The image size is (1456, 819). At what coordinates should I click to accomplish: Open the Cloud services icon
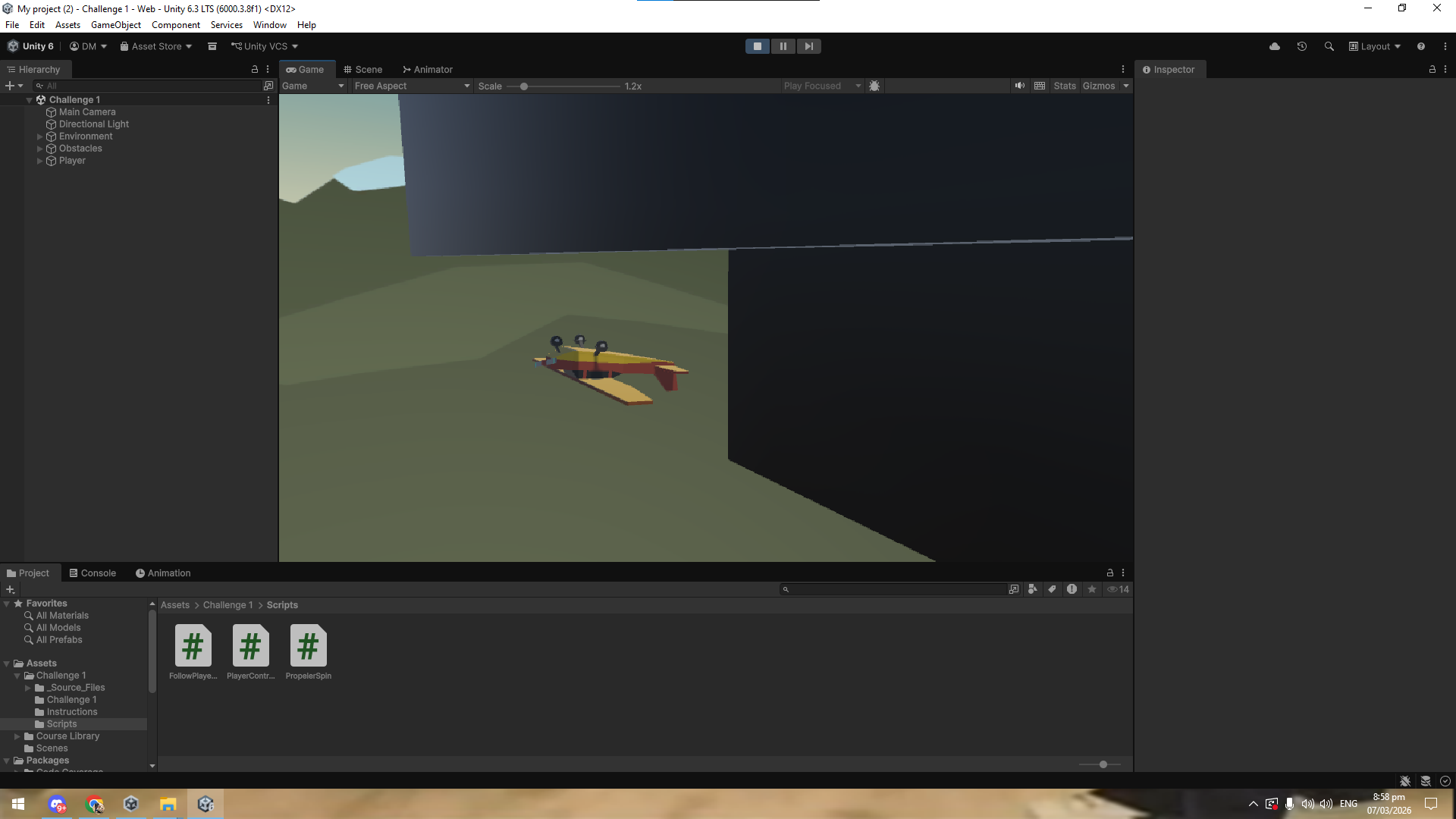point(1275,46)
